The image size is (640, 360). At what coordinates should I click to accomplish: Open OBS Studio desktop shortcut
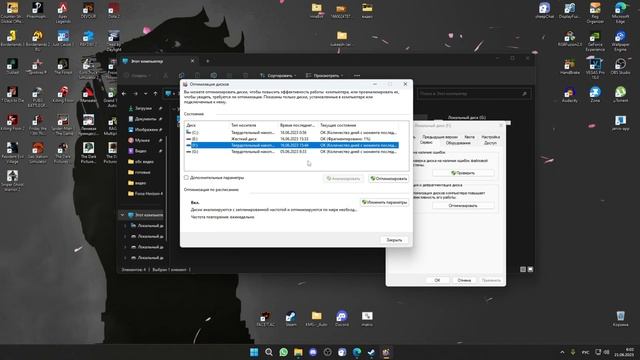point(620,66)
